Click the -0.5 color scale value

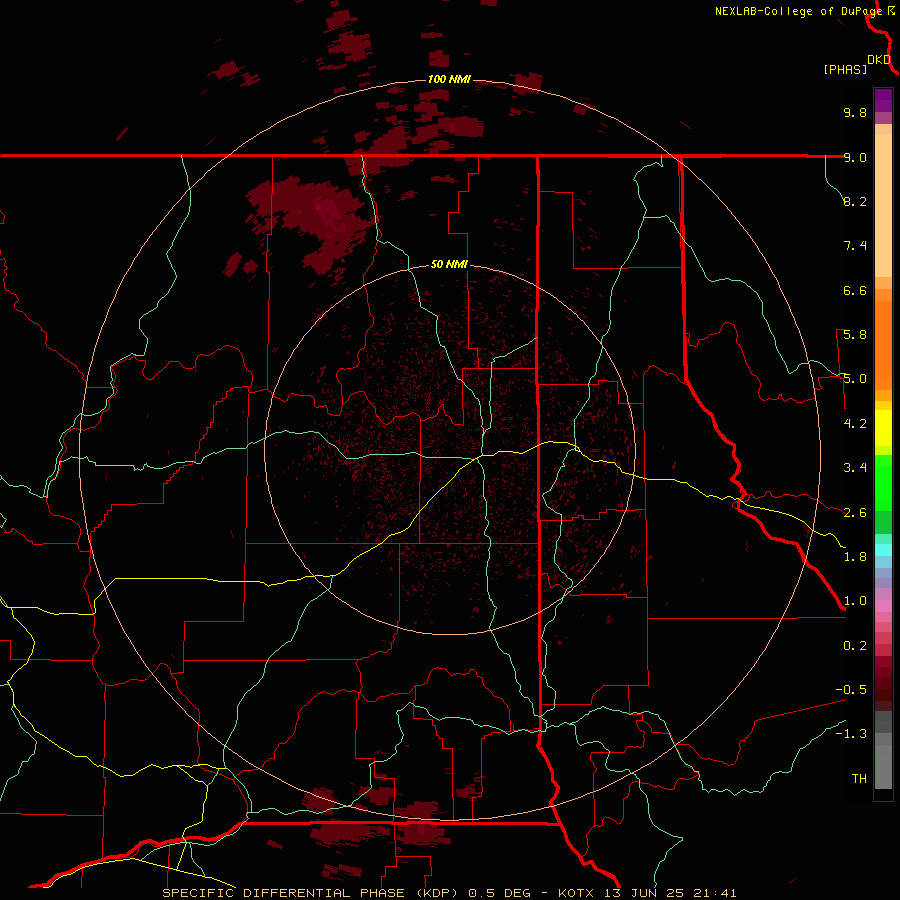(x=851, y=690)
